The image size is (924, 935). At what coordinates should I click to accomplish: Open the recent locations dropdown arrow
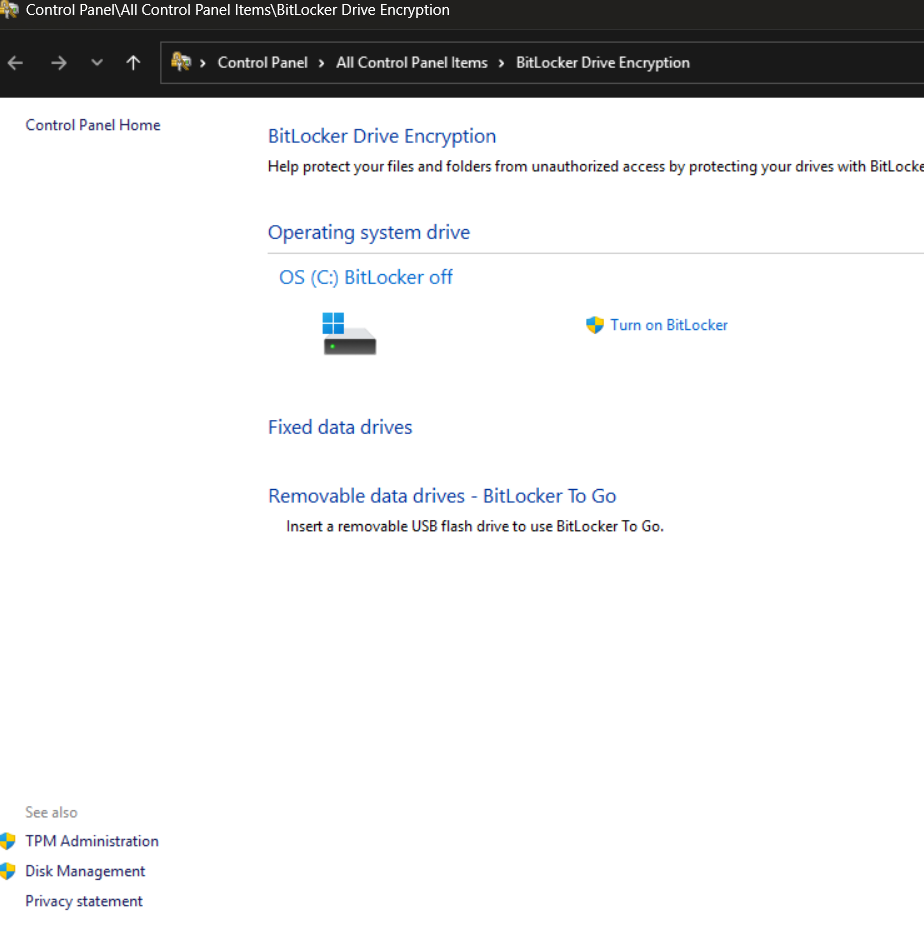[97, 63]
